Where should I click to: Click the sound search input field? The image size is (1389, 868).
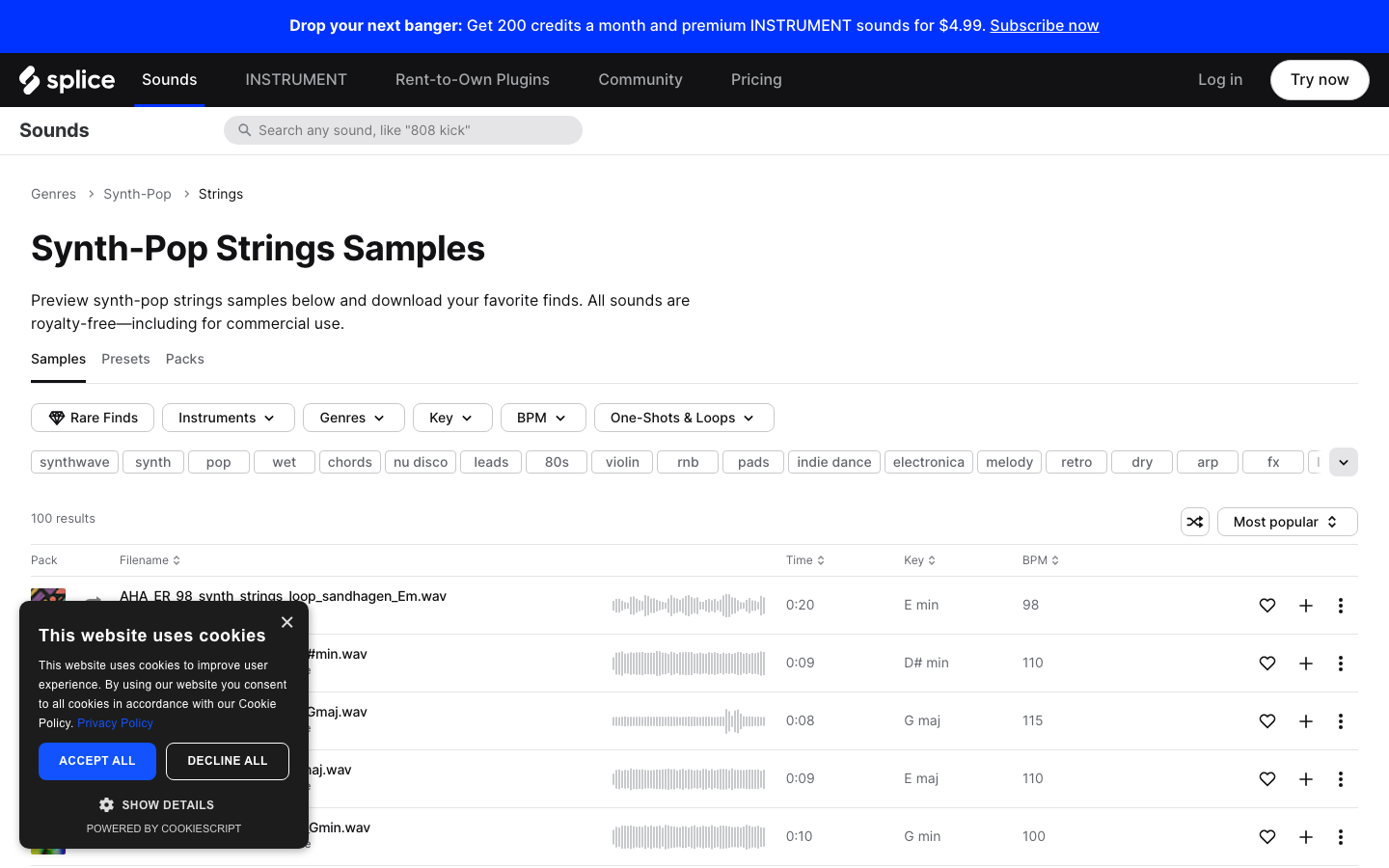pyautogui.click(x=403, y=130)
